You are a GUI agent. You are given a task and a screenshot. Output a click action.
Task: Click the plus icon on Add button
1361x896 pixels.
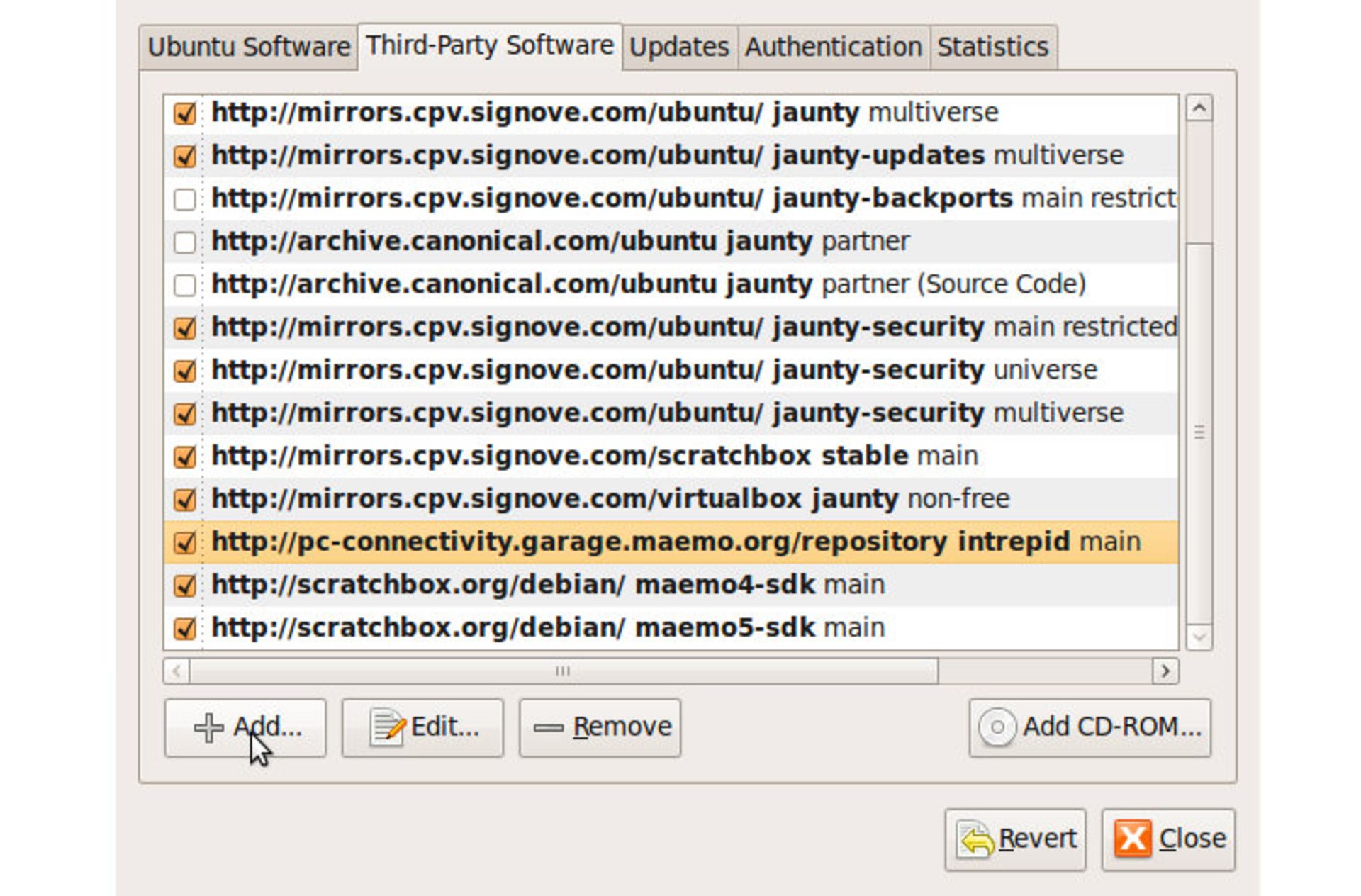tap(208, 728)
